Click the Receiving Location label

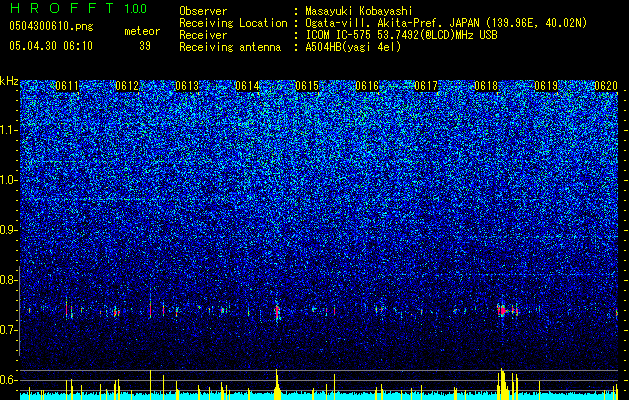pos(233,23)
